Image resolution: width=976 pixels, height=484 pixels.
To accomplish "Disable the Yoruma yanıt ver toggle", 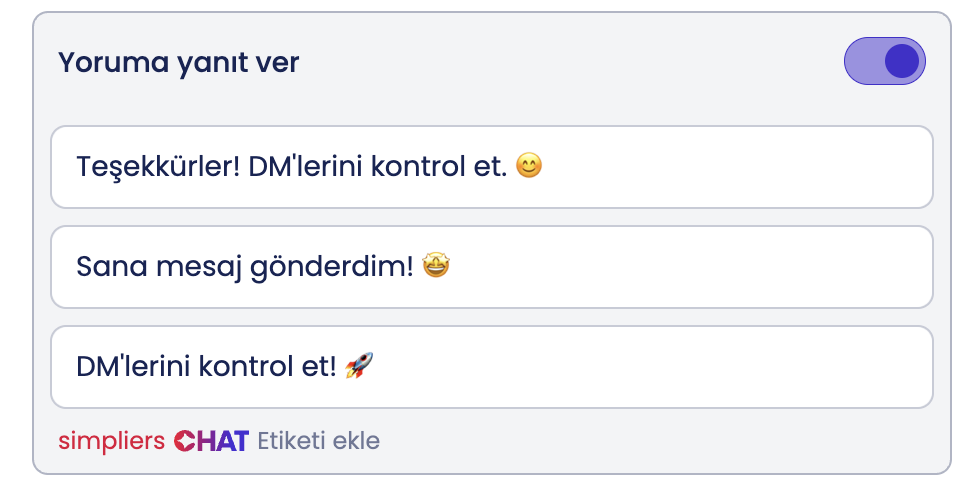I will coord(885,62).
